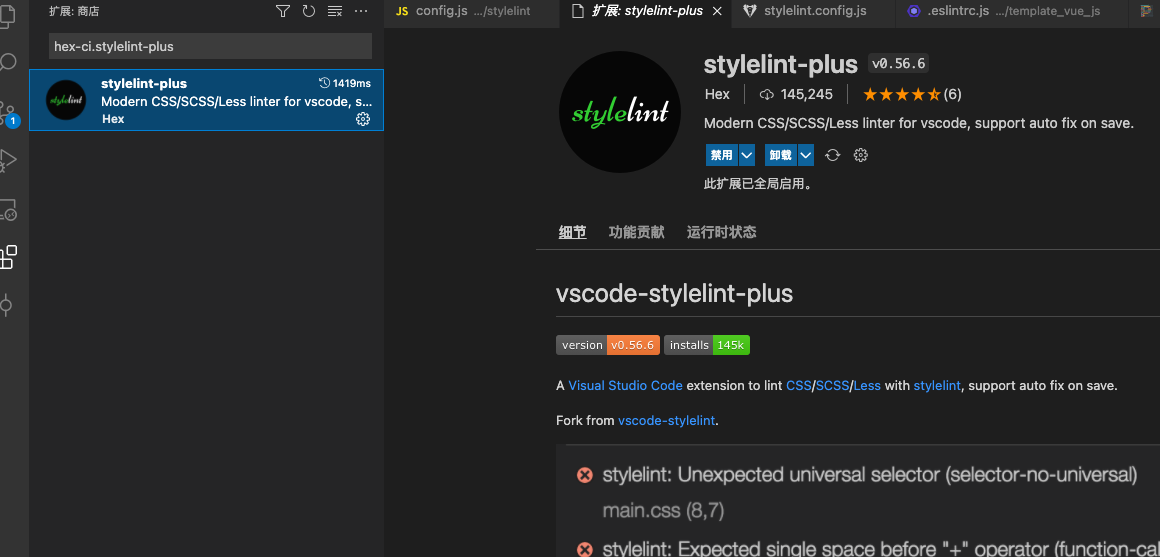Screen dimensions: 1160x557
Task: Click the Hex publisher name link
Action: tap(717, 95)
